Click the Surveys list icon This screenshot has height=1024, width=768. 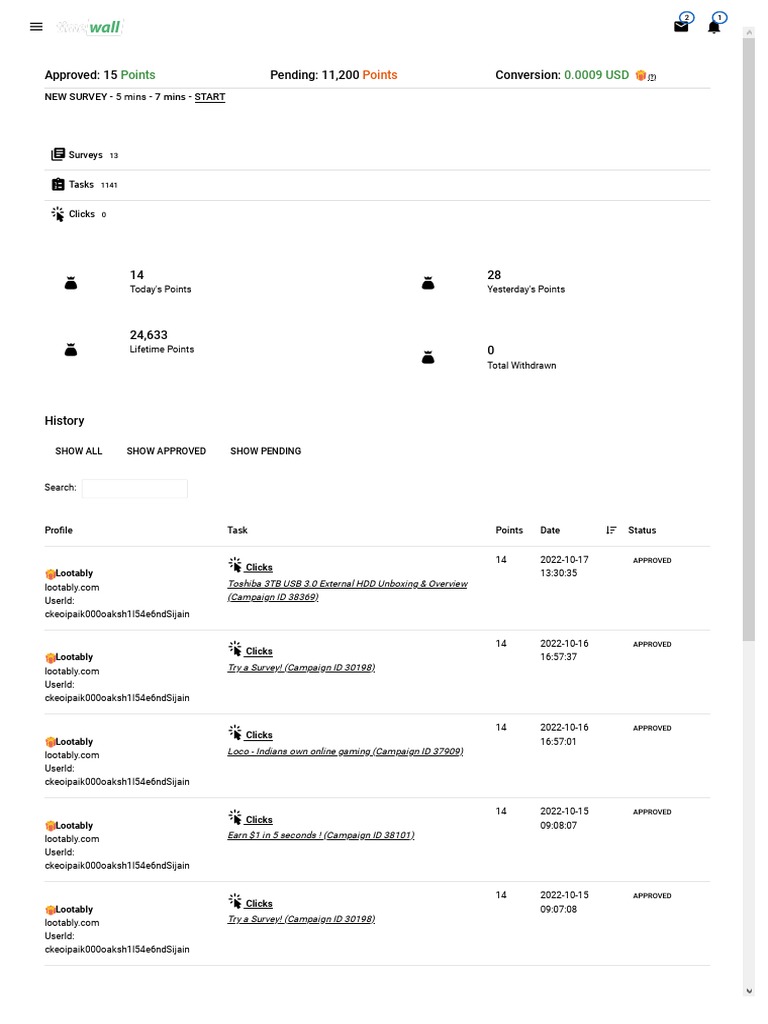coord(58,155)
